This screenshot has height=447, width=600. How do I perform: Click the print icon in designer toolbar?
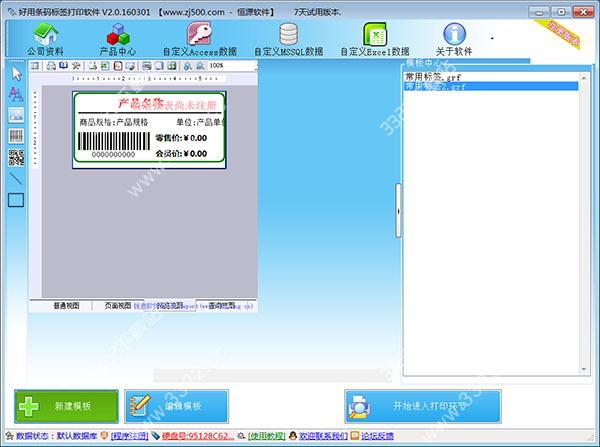51,66
